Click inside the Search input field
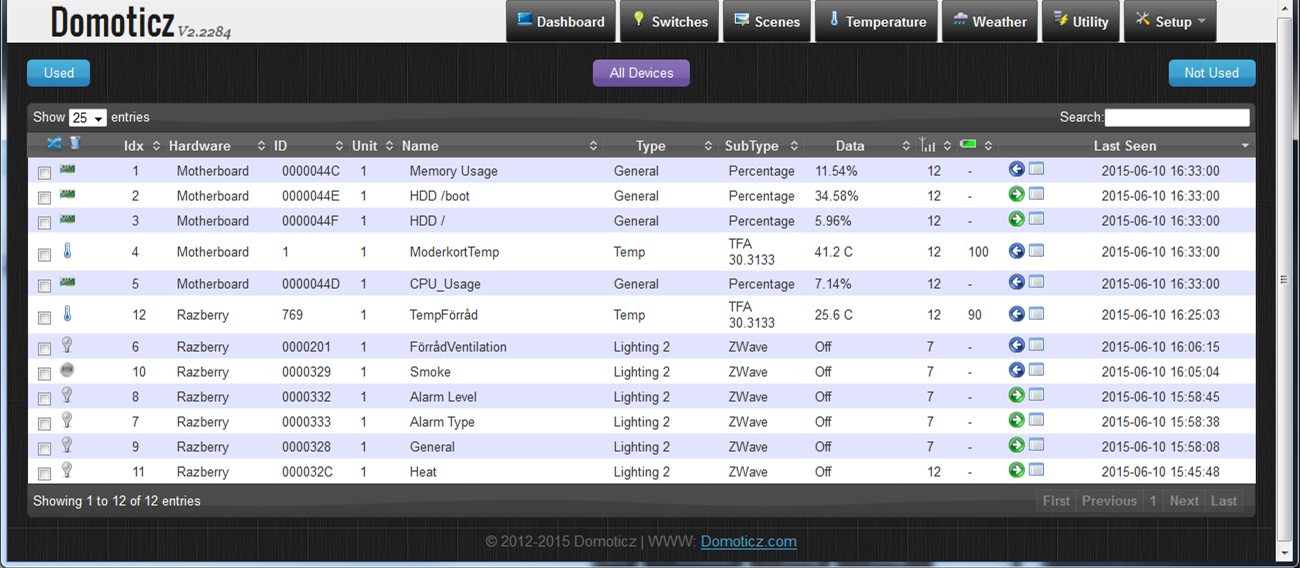1300x568 pixels. 1176,118
